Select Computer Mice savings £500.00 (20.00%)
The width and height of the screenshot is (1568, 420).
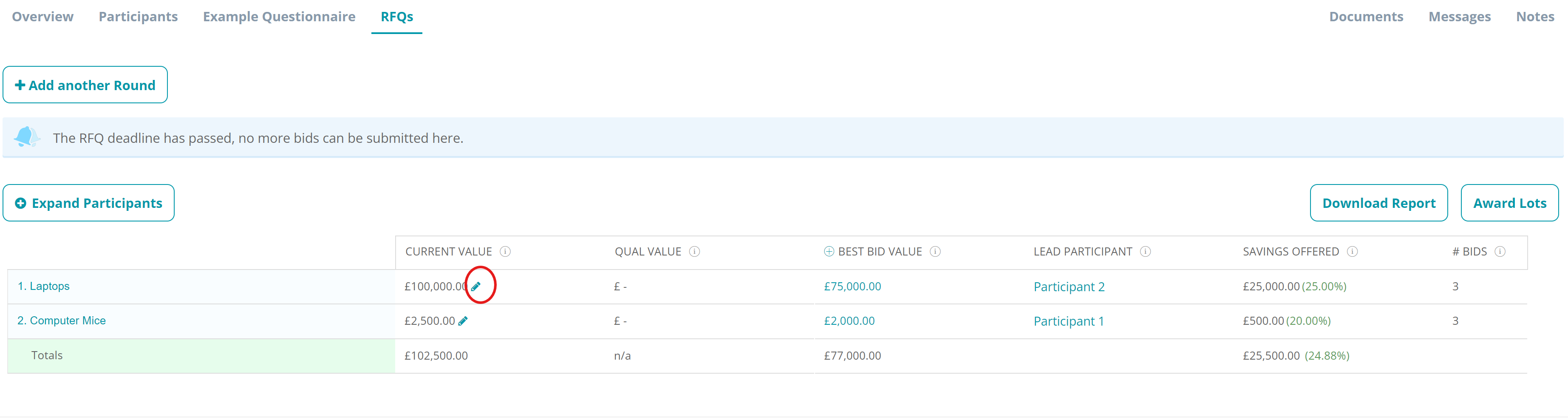tap(1287, 321)
